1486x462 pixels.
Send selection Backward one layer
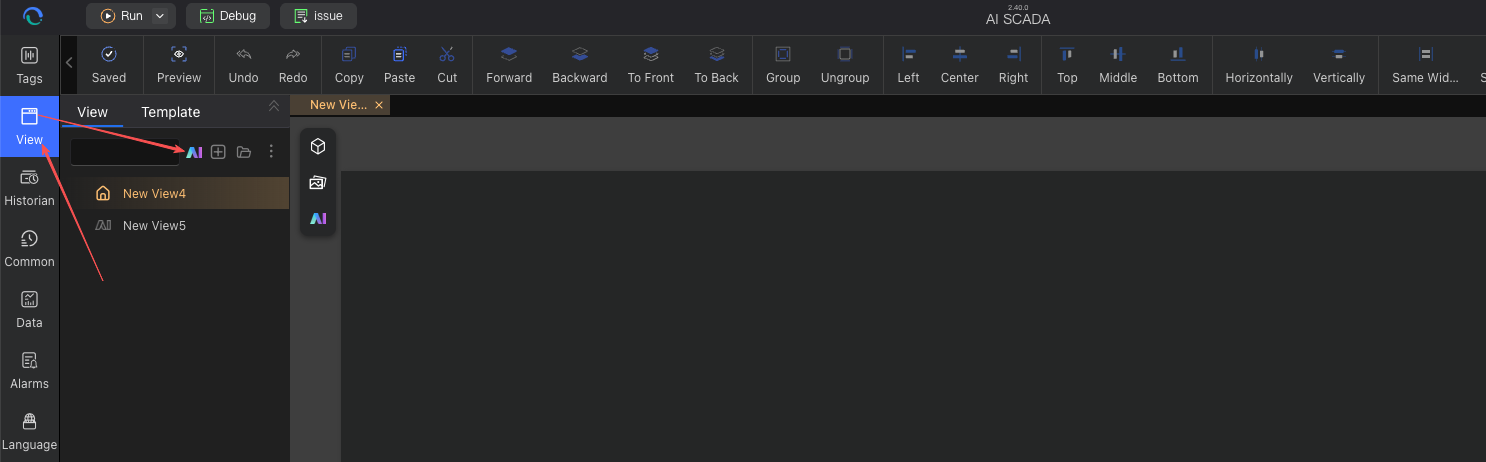(x=580, y=65)
